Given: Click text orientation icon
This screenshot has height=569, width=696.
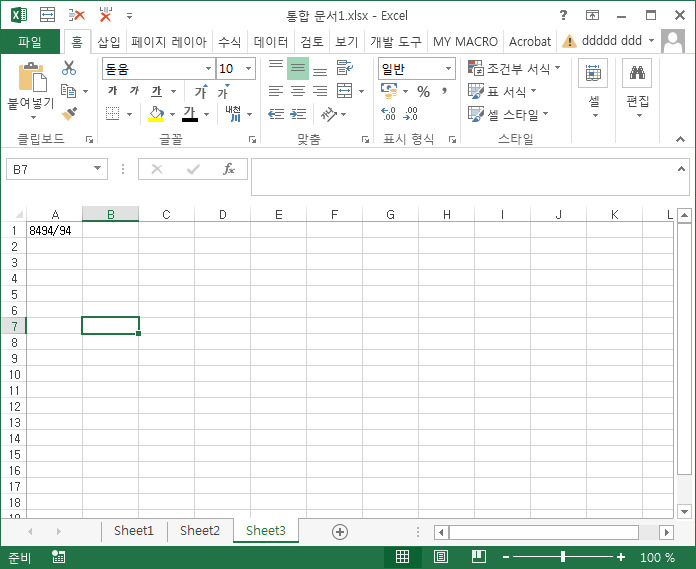Looking at the screenshot, I should [329, 114].
